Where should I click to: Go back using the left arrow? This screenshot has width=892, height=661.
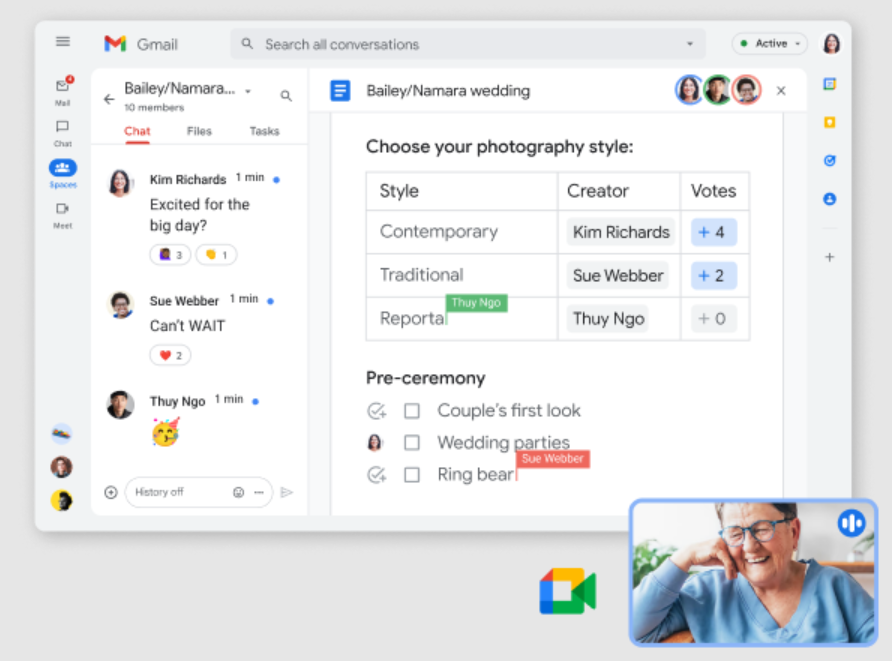[109, 99]
